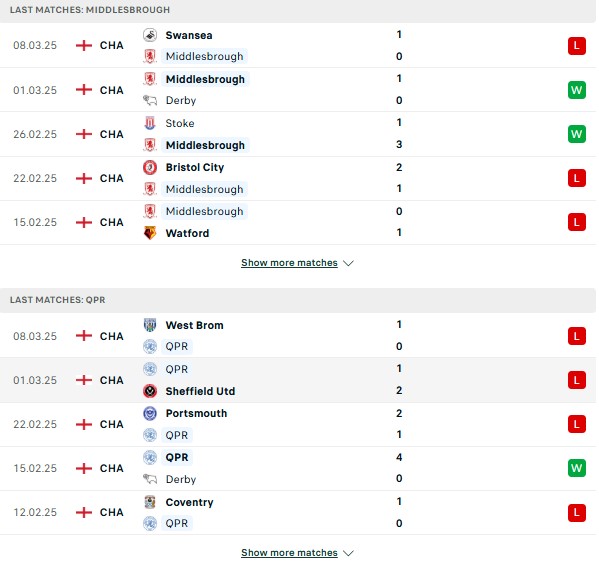
Task: Expand Middlesbrough matches with the chevron arrow
Action: click(348, 263)
